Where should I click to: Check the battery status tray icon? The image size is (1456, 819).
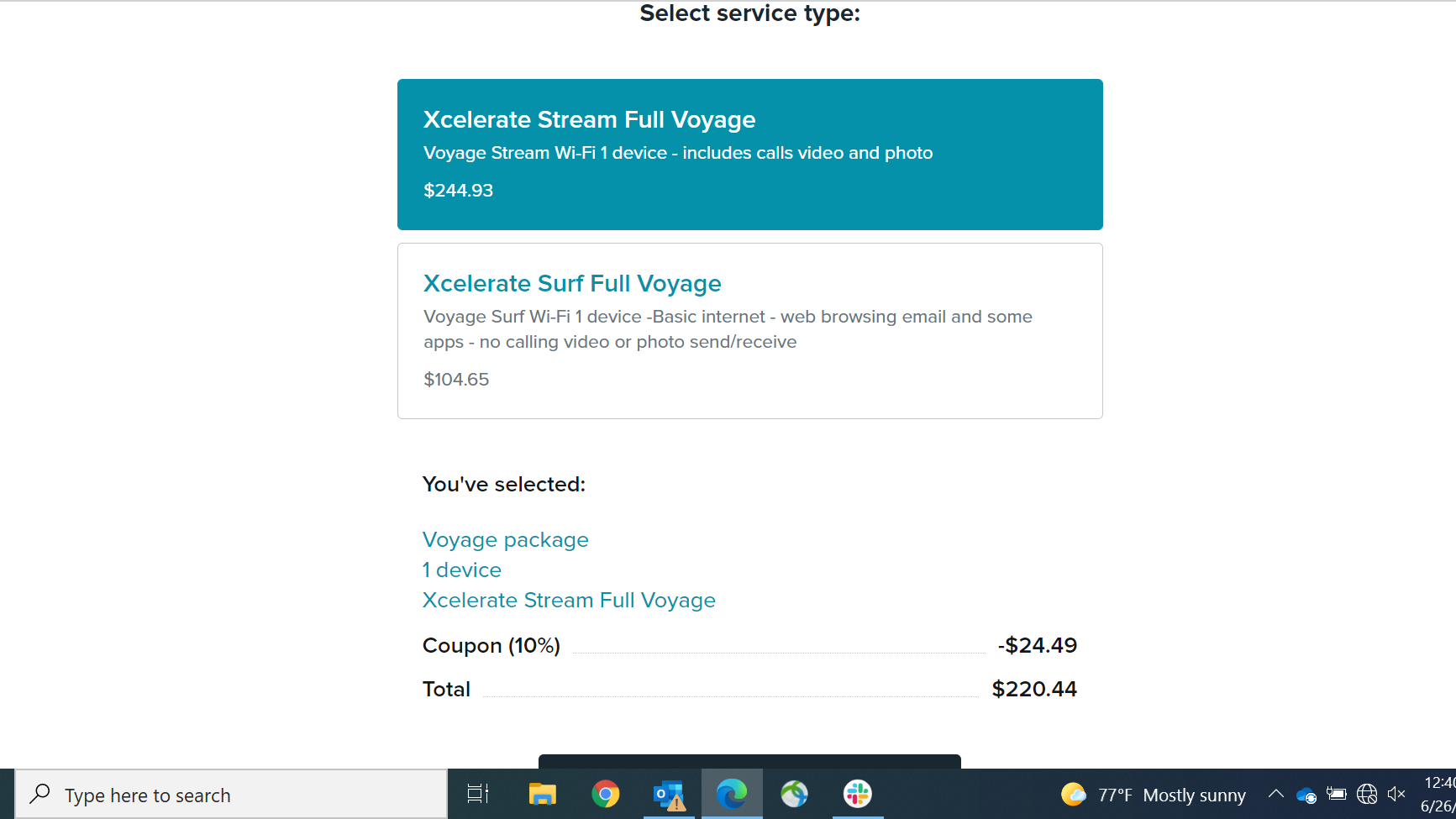pyautogui.click(x=1336, y=794)
